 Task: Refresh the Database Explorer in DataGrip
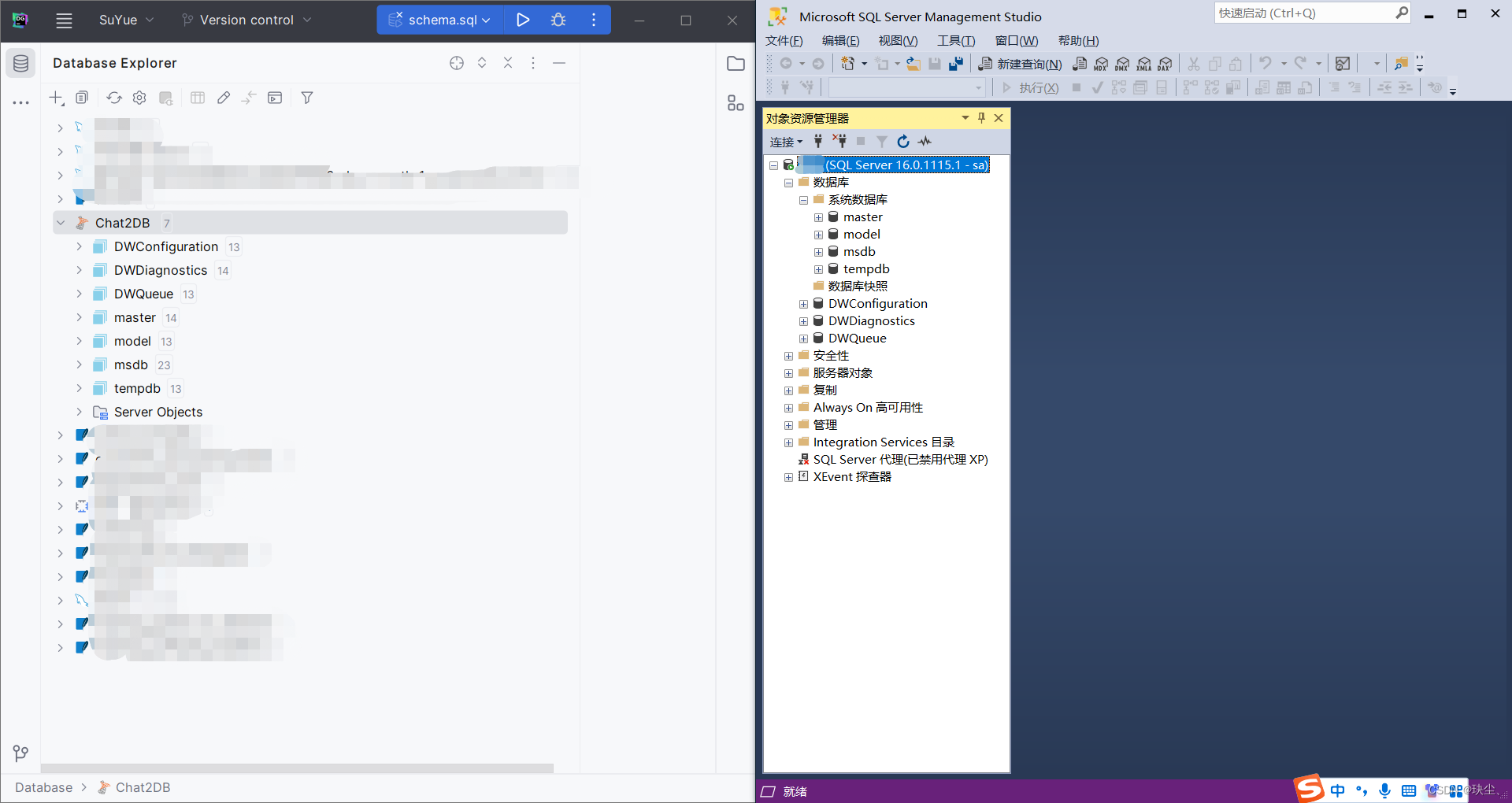tap(114, 98)
